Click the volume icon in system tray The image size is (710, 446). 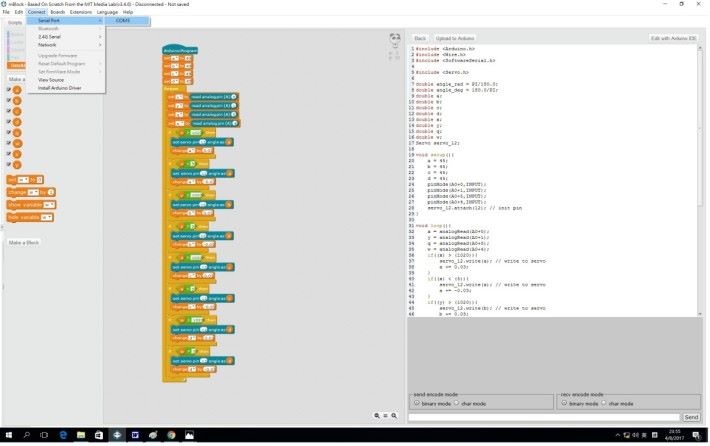coord(635,435)
